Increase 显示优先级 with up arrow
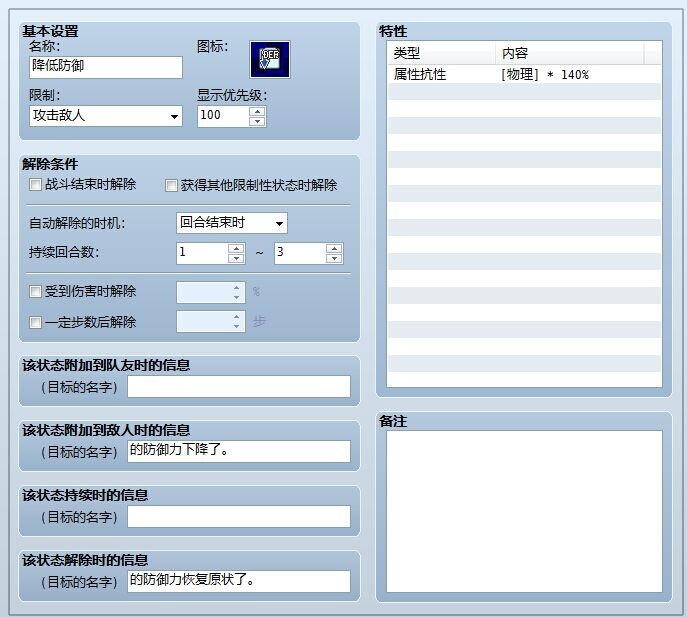The height and width of the screenshot is (617, 687). coord(257,111)
